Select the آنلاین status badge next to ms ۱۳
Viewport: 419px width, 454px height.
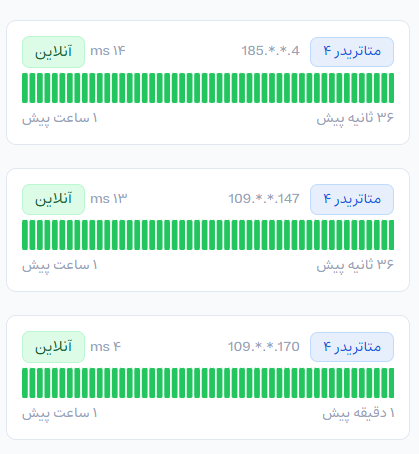(53, 199)
